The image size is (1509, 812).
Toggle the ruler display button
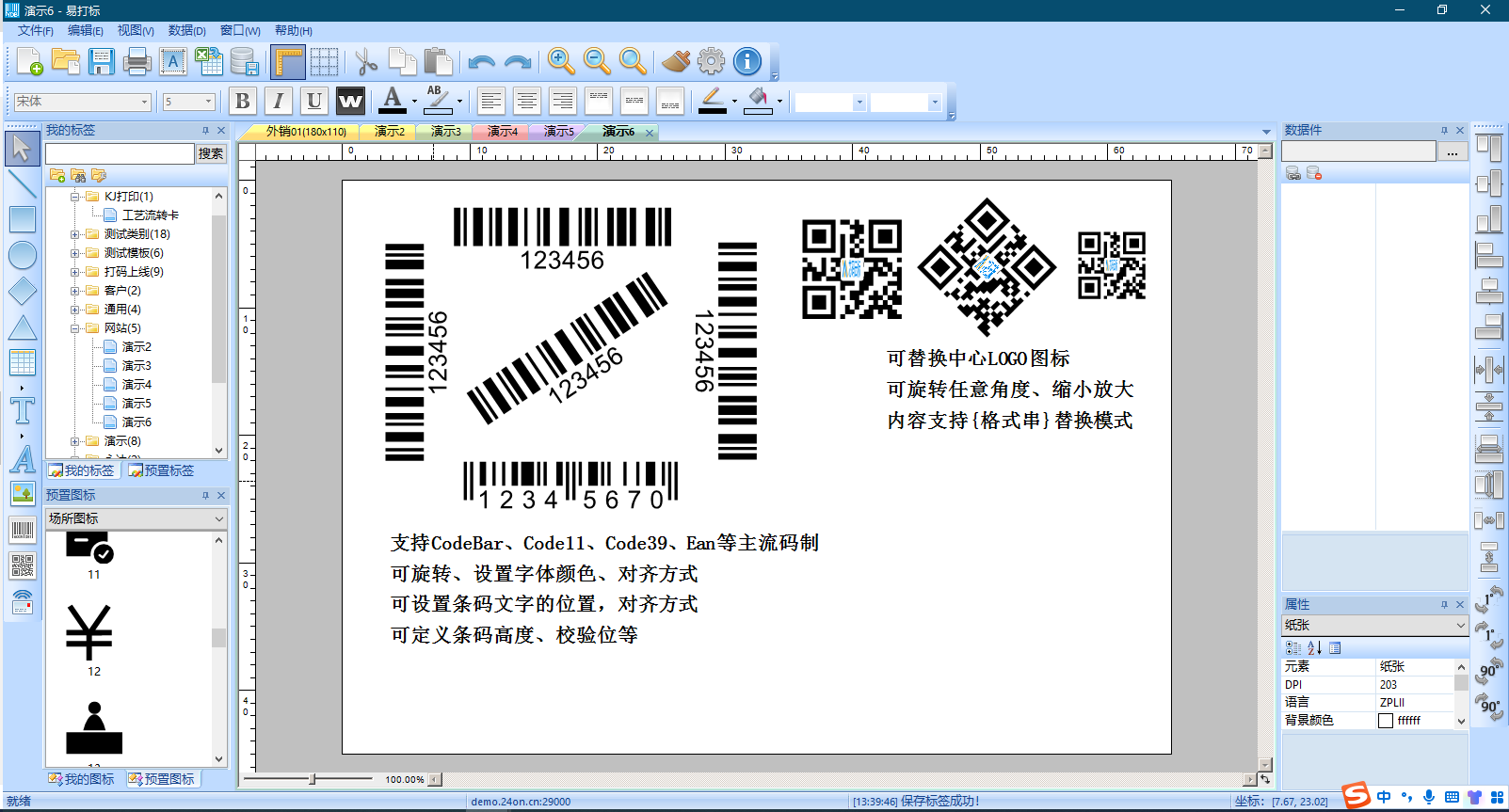288,62
